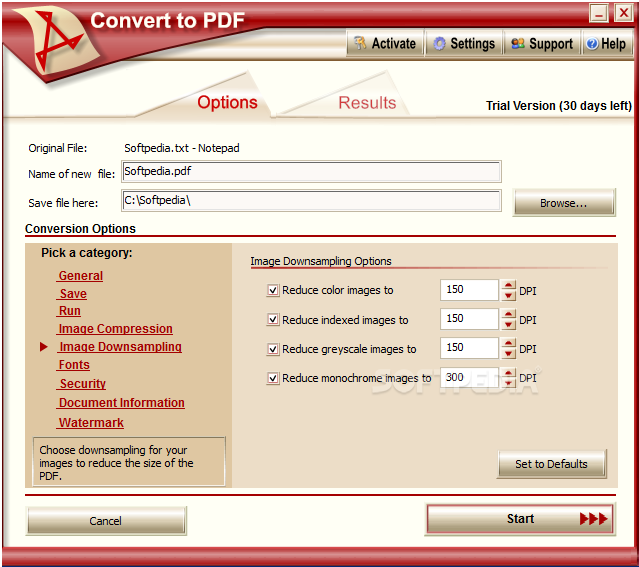Increase monochrome images DPI with up arrow
Viewport: 639px width, 567px height.
(509, 372)
